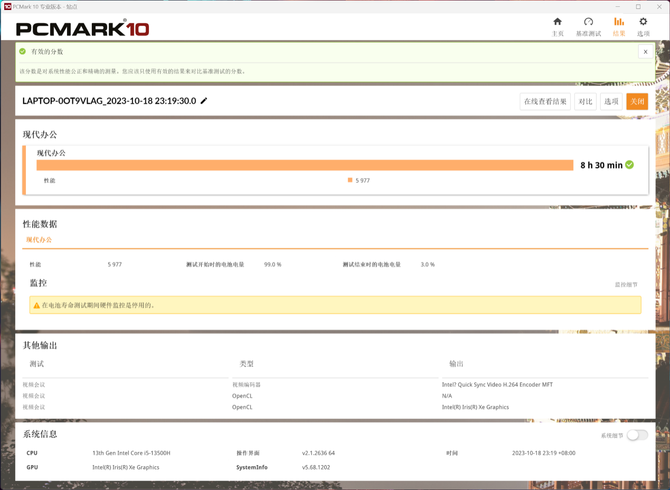This screenshot has width=670, height=490.
Task: Click the v2.1.2636 64 version value
Action: (x=318, y=453)
